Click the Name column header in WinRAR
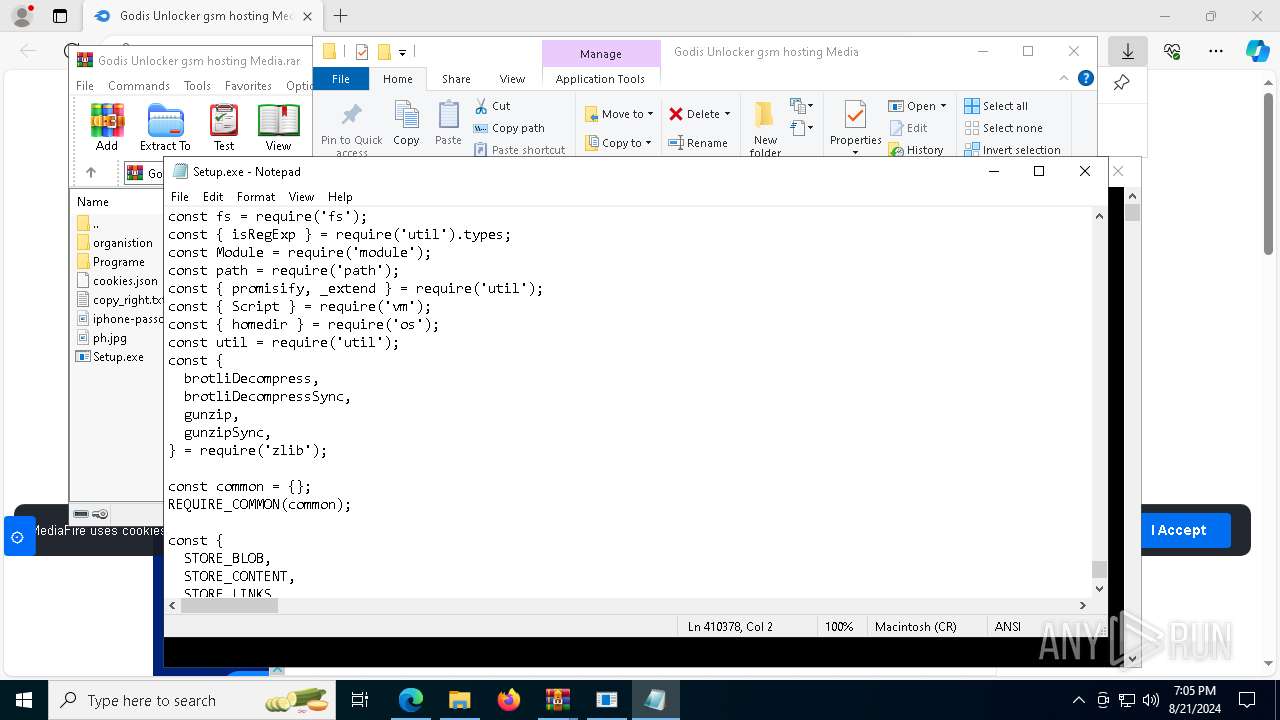 93,201
